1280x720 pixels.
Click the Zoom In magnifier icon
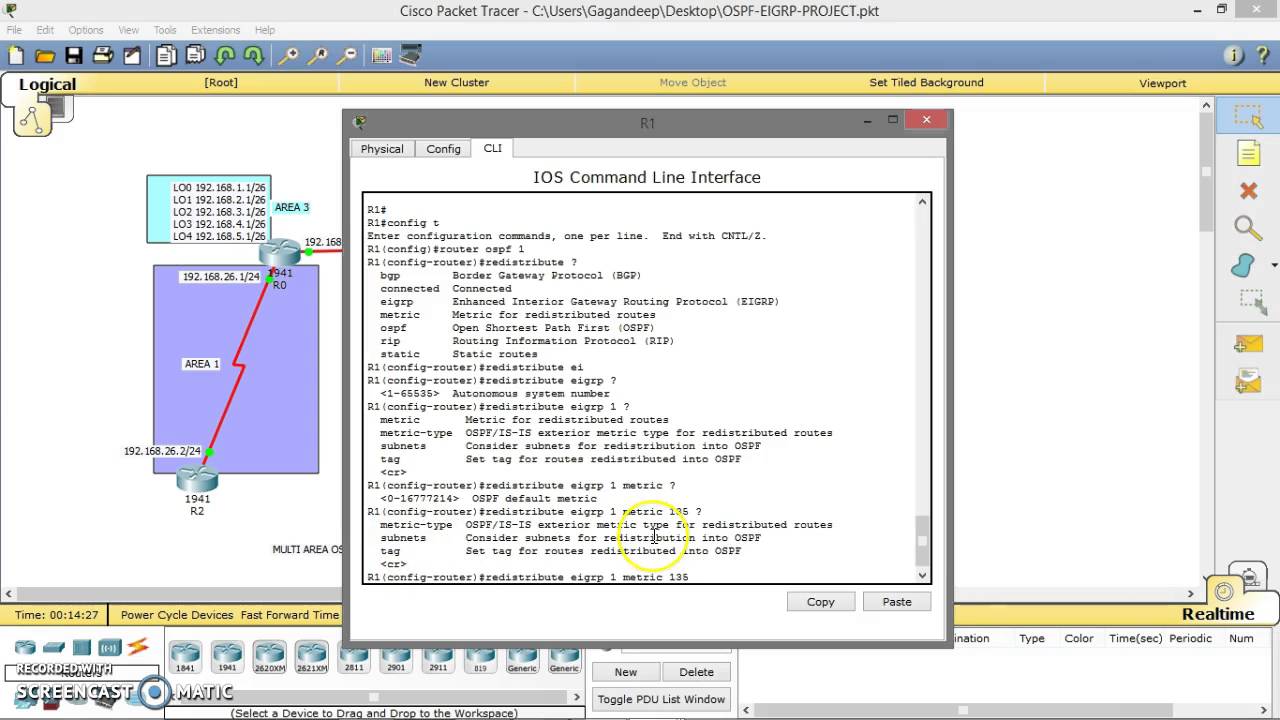(288, 56)
